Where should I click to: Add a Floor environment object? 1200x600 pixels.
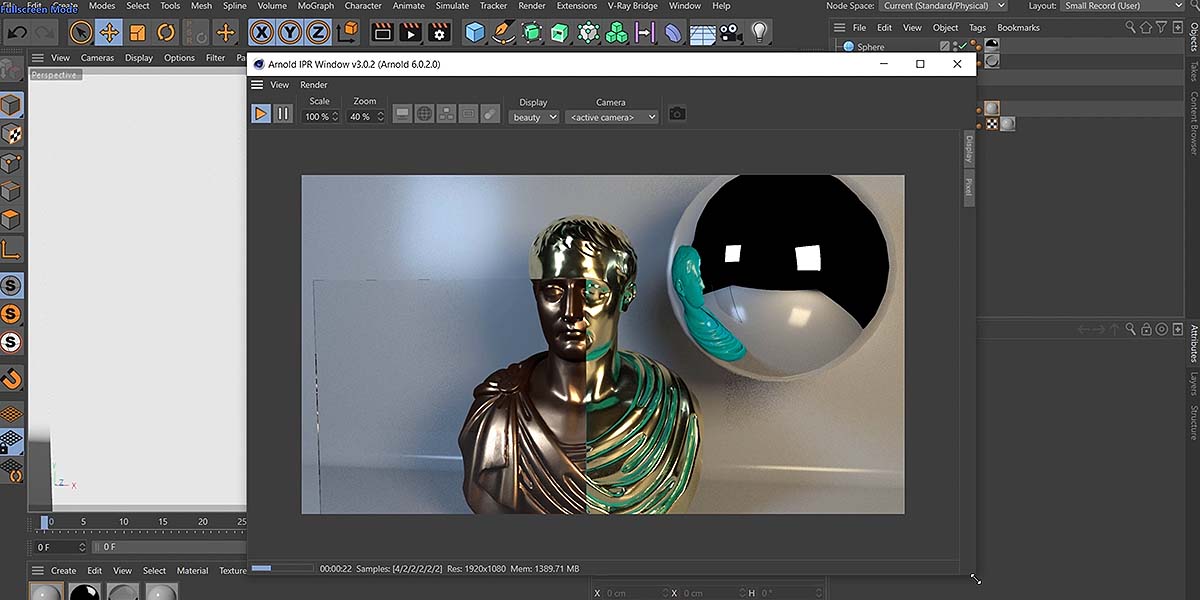702,33
